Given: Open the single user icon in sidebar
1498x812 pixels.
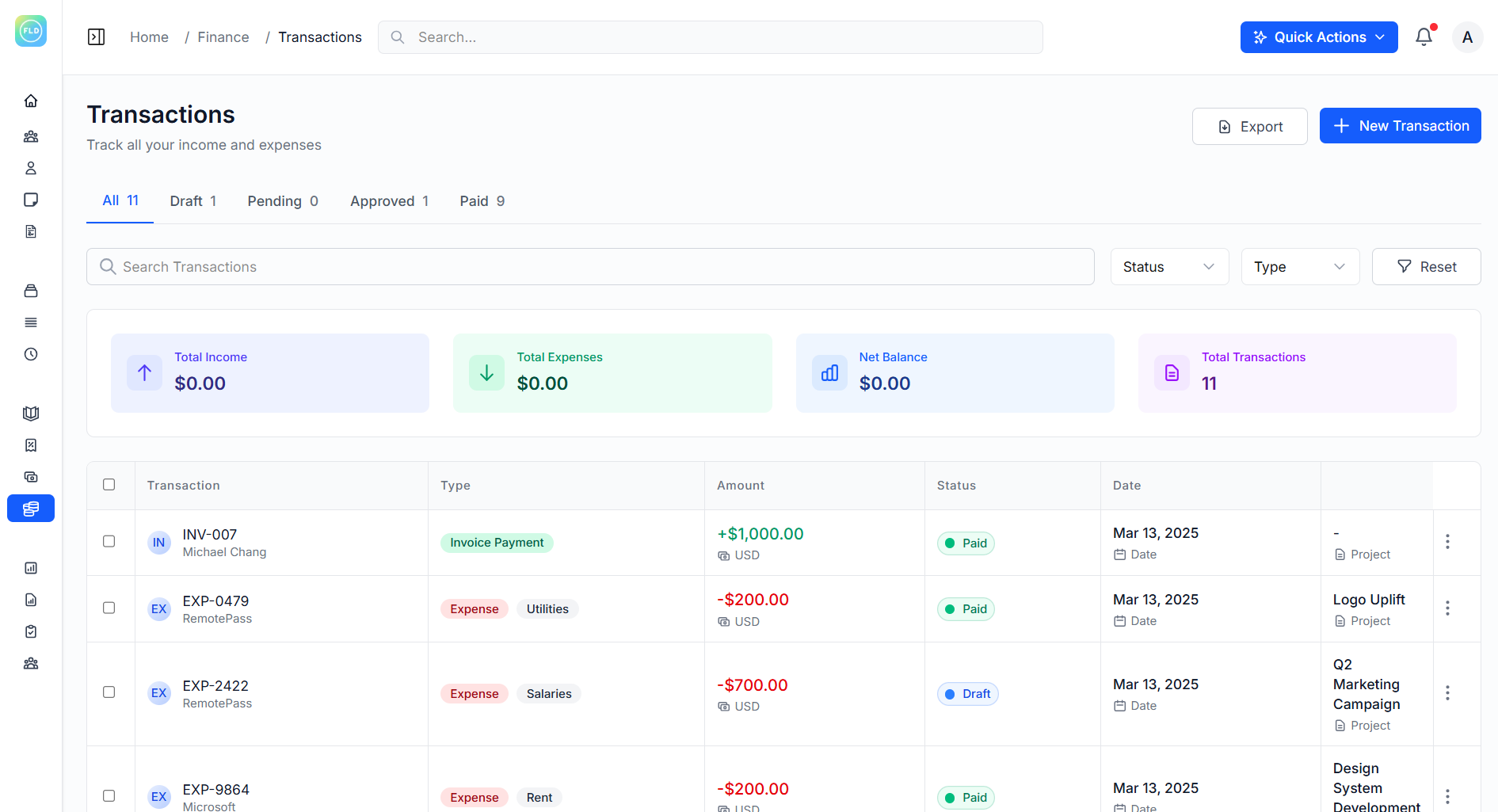Looking at the screenshot, I should tap(31, 168).
